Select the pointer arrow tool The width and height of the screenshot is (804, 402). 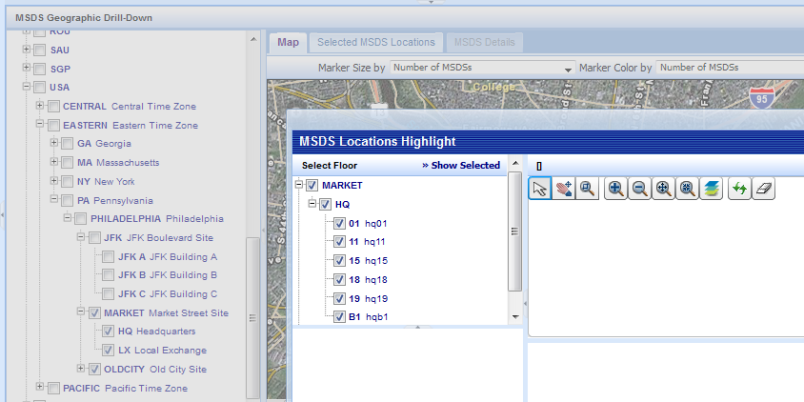[x=540, y=189]
